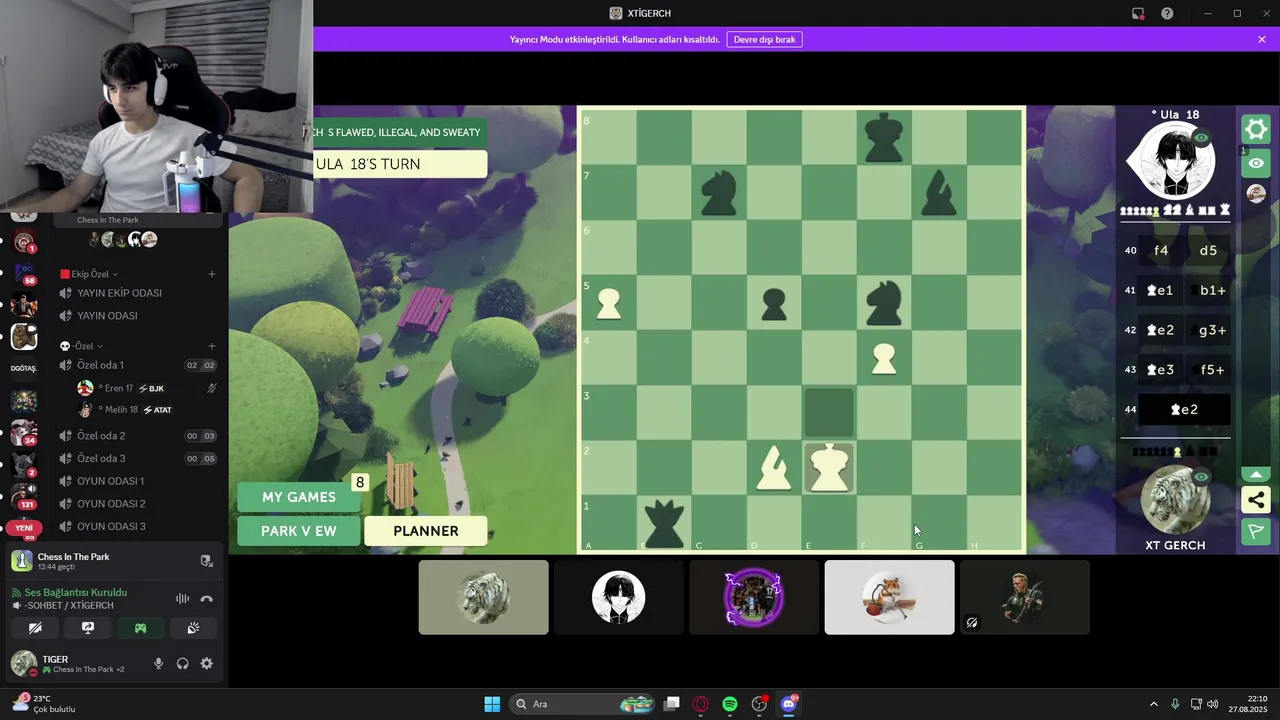
Task: Select the black bishop on g7
Action: (938, 192)
